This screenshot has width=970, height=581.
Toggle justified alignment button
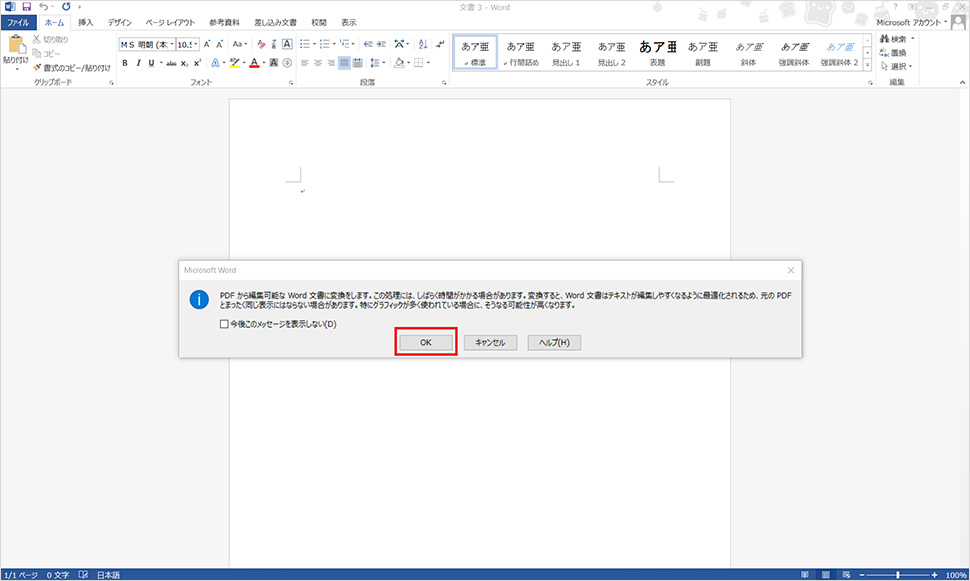[x=344, y=63]
